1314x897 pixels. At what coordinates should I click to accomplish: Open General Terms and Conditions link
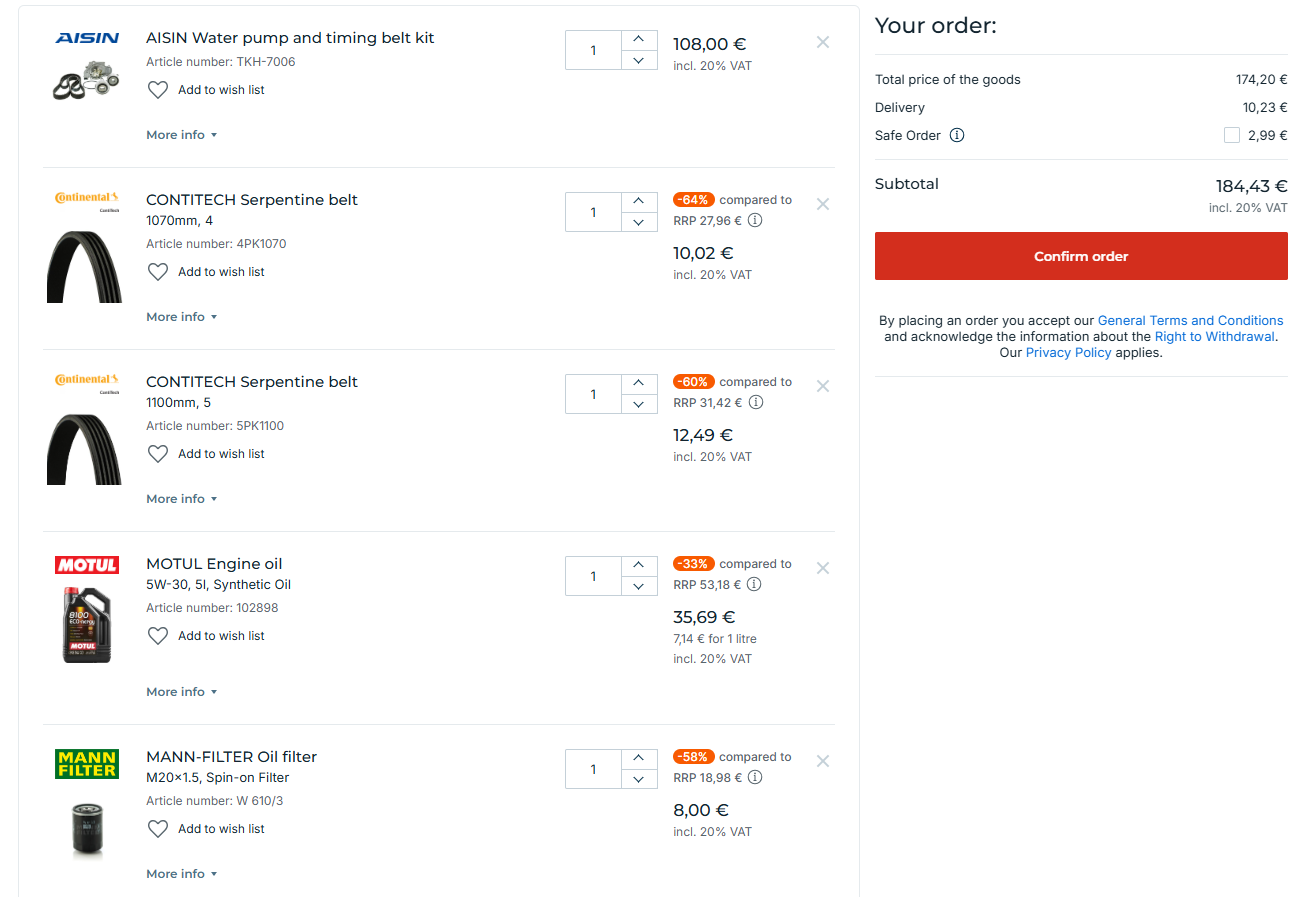[x=1190, y=321]
